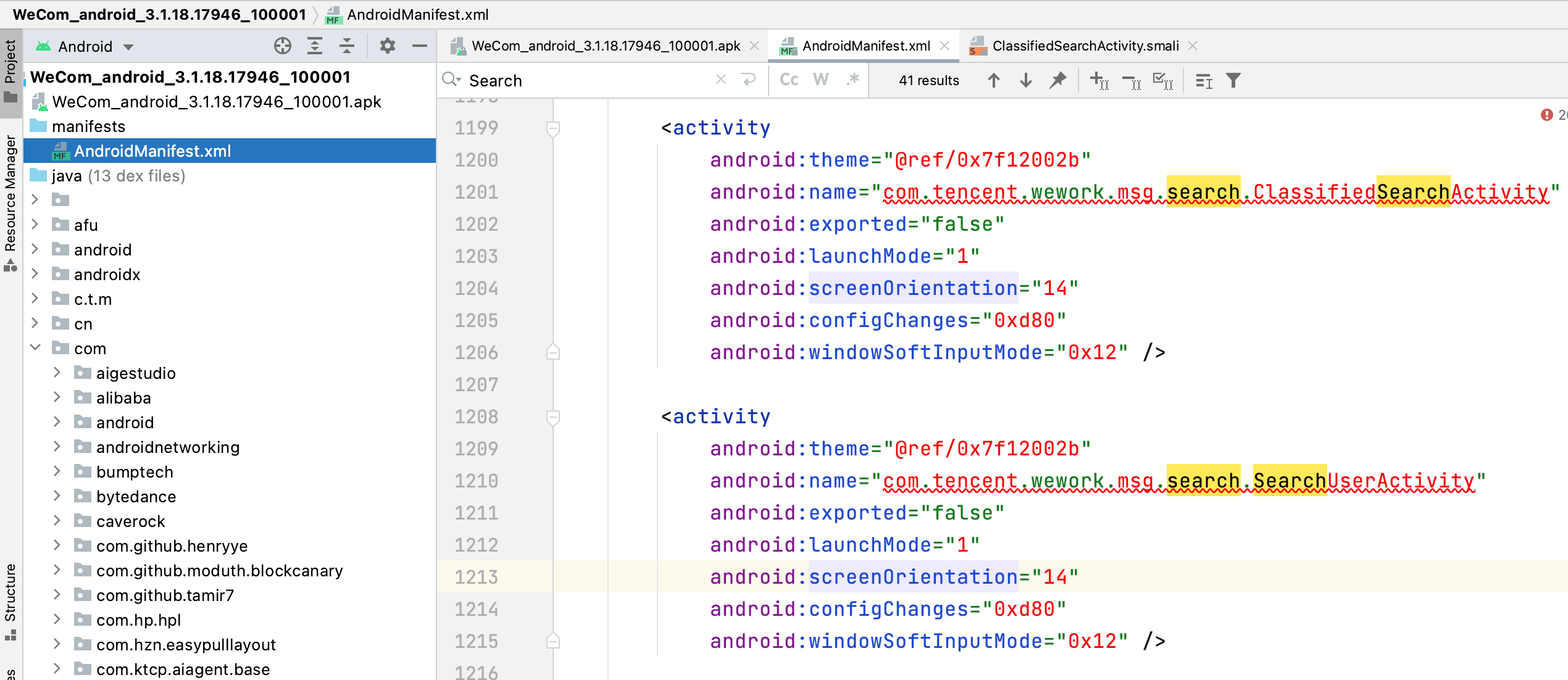
Task: Collapse the com package folder
Action: 35,348
